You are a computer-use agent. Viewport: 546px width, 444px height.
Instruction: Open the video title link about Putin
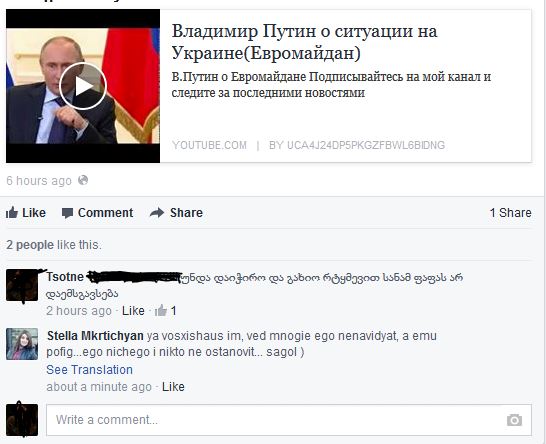(x=304, y=42)
